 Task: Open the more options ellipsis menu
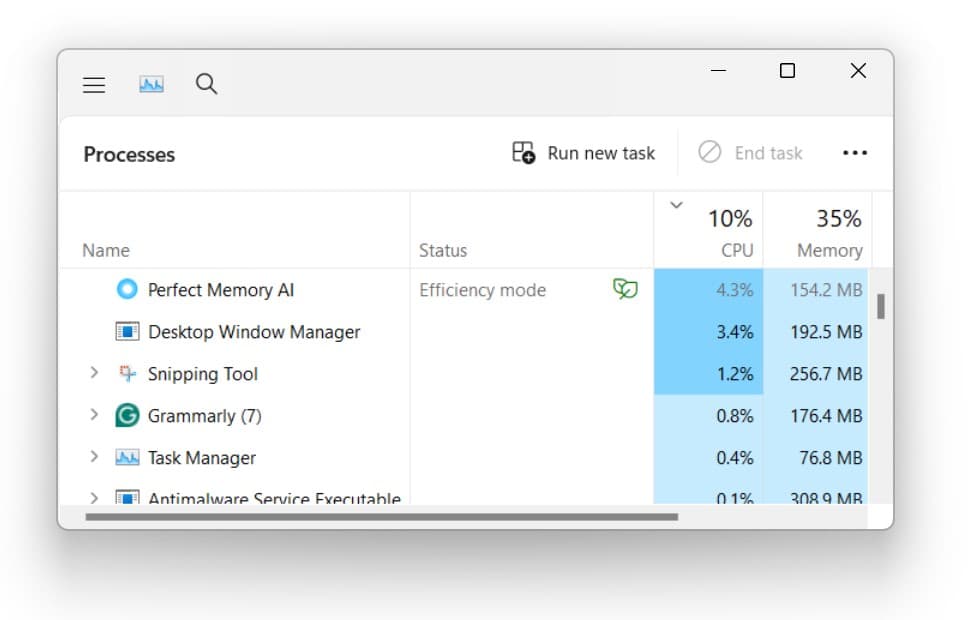pos(855,152)
